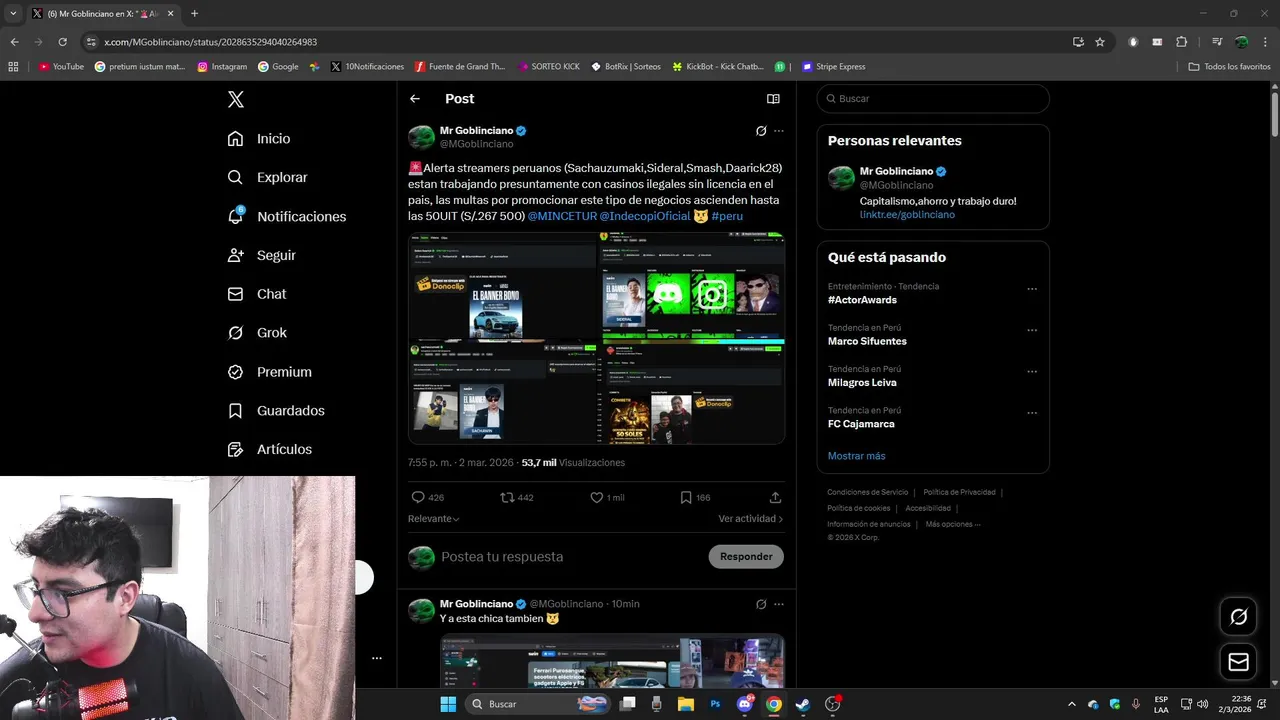Open bottom-right image of the post

pyautogui.click(x=691, y=392)
